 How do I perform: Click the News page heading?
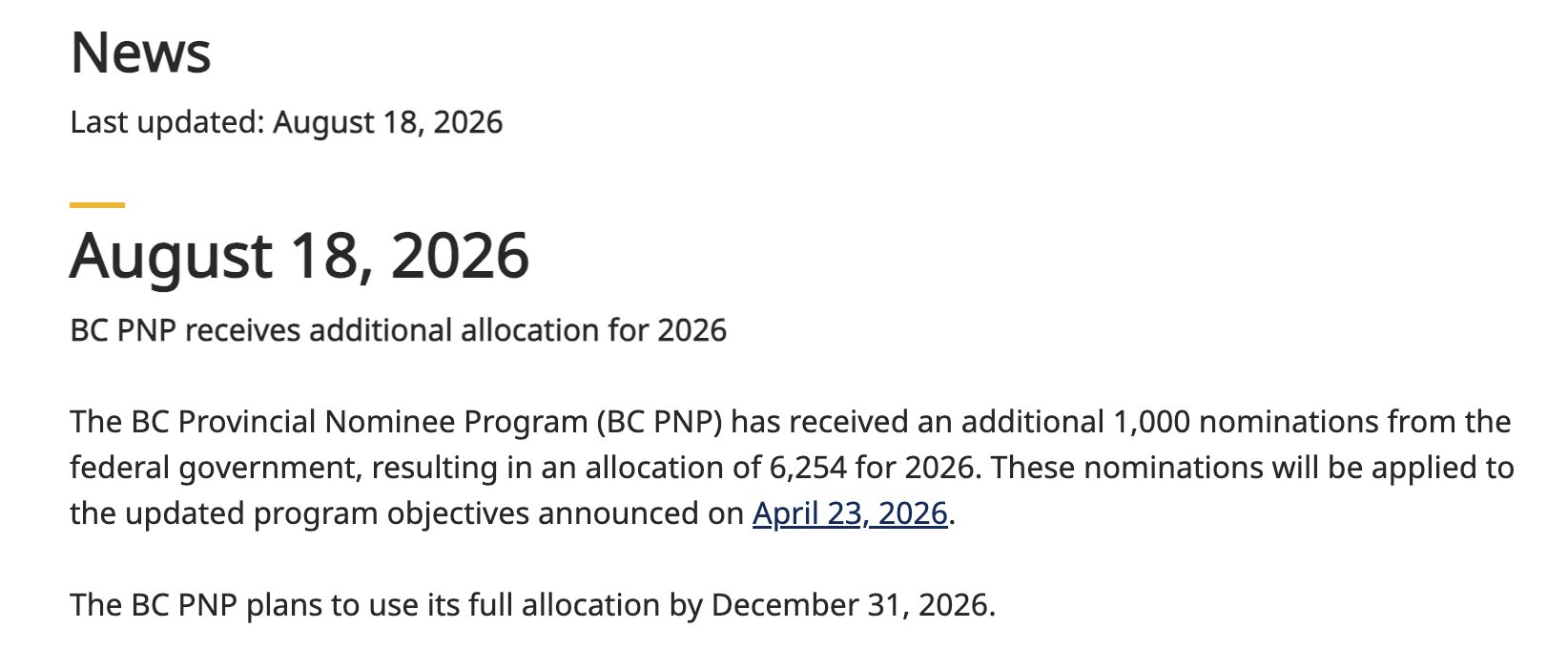(x=140, y=52)
